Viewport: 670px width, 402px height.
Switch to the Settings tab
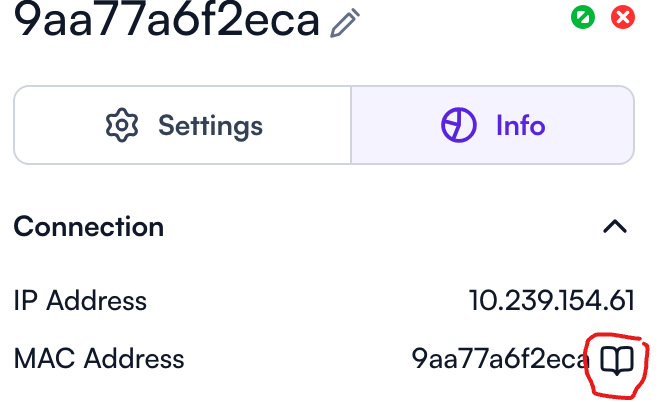[x=182, y=125]
